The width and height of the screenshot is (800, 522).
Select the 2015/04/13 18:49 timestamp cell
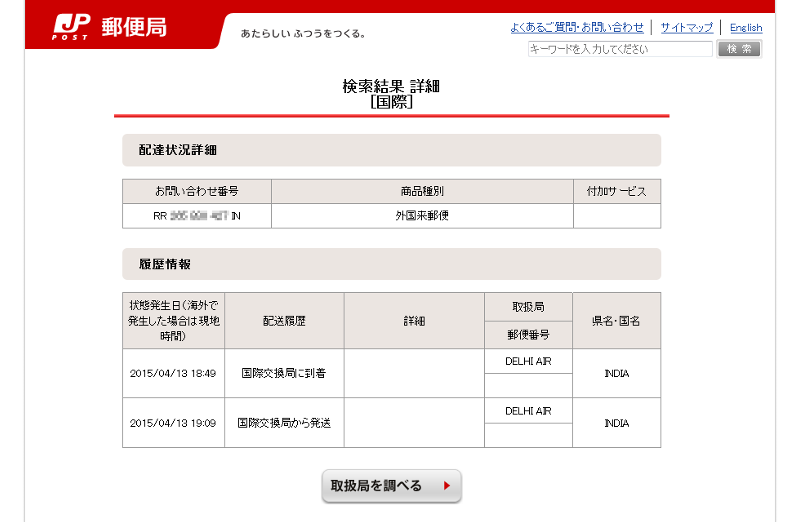click(x=173, y=373)
